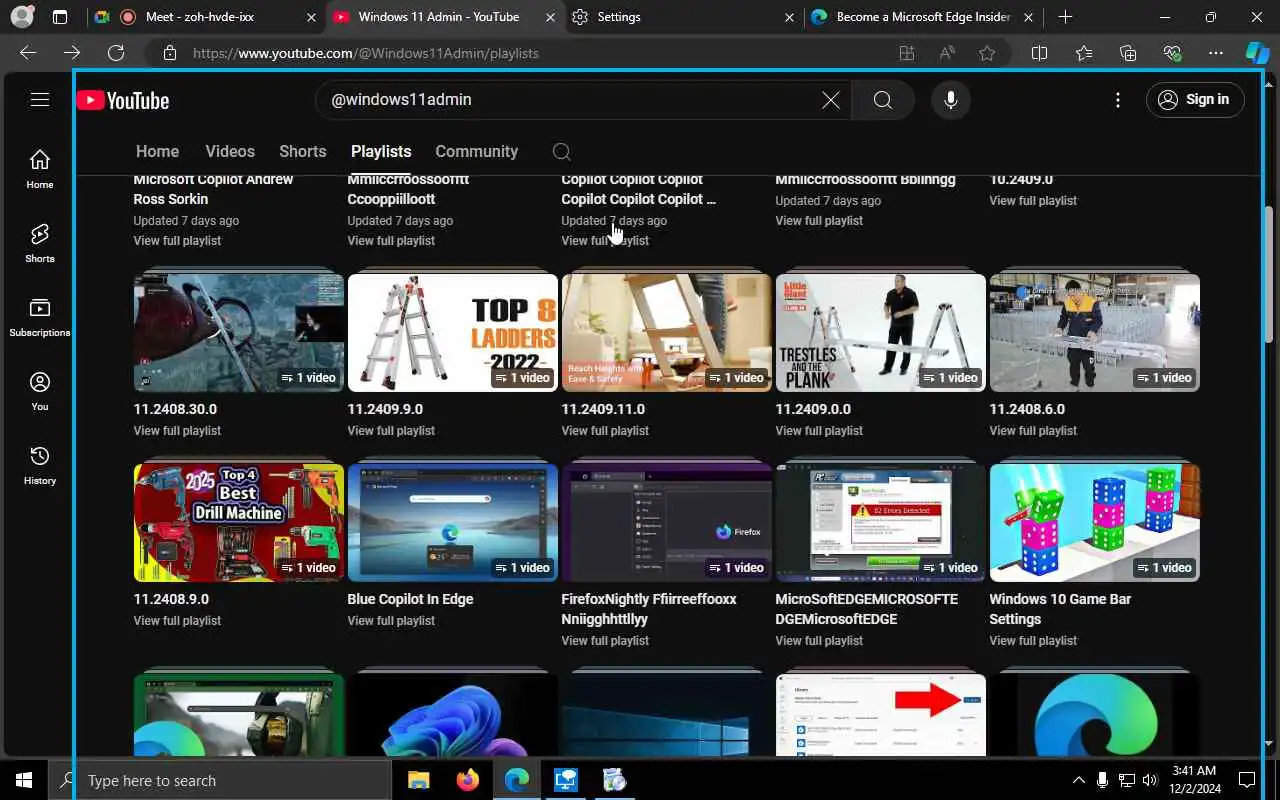This screenshot has height=800, width=1280.
Task: Refresh the page with the reload icon
Action: click(x=116, y=53)
